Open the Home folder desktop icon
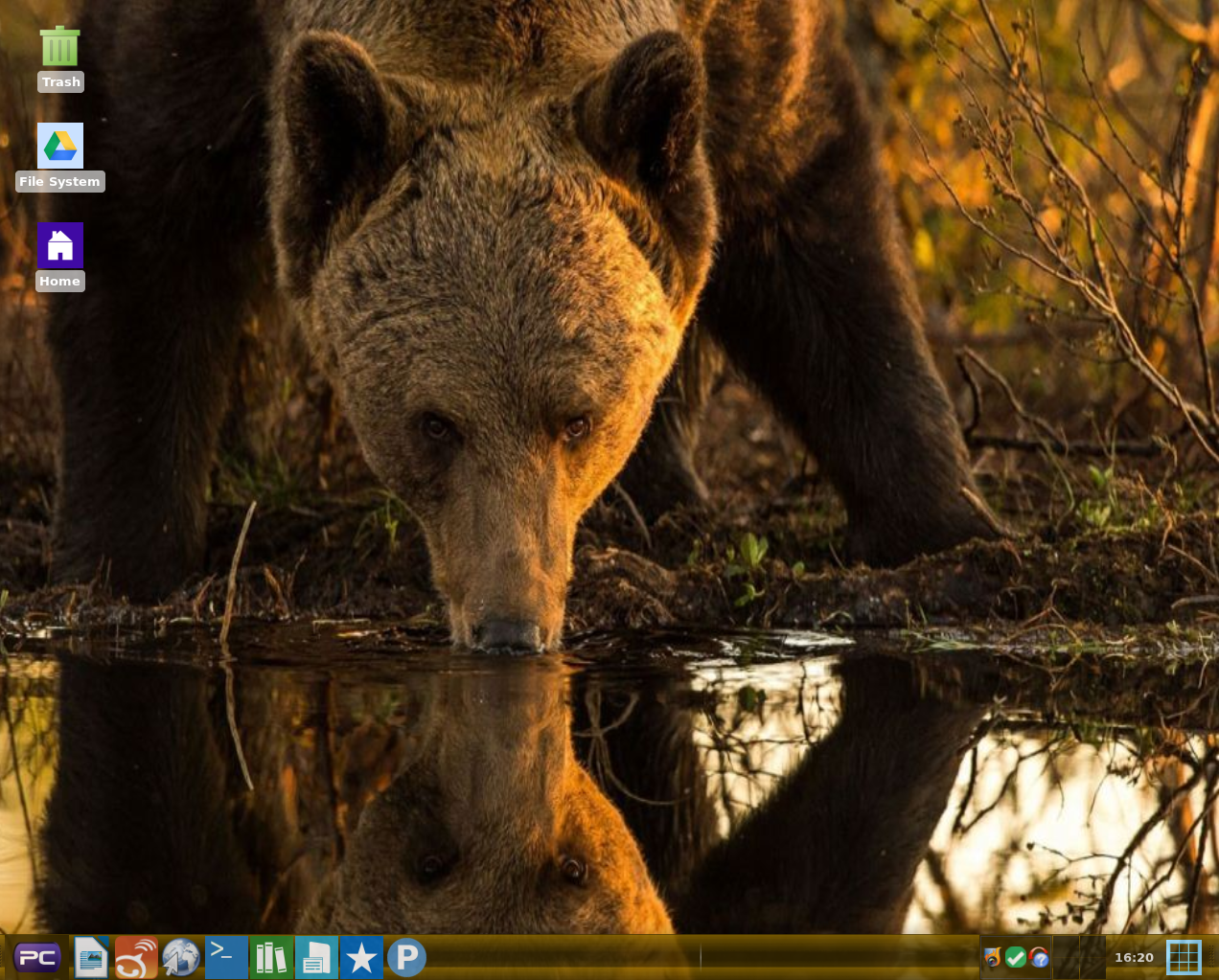The height and width of the screenshot is (980, 1219). point(60,245)
